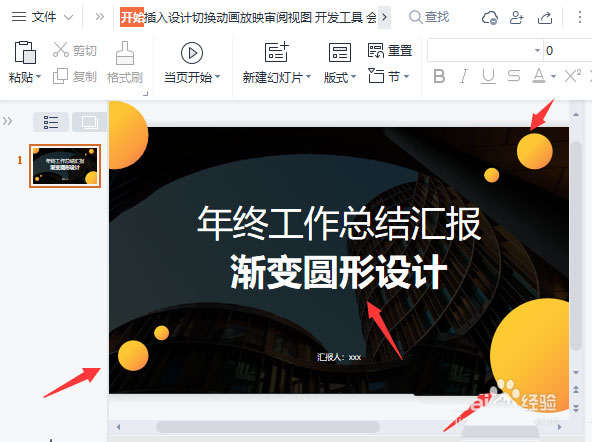Click the subtitle 渐变圆形设计
The width and height of the screenshot is (592, 442).
pos(339,272)
